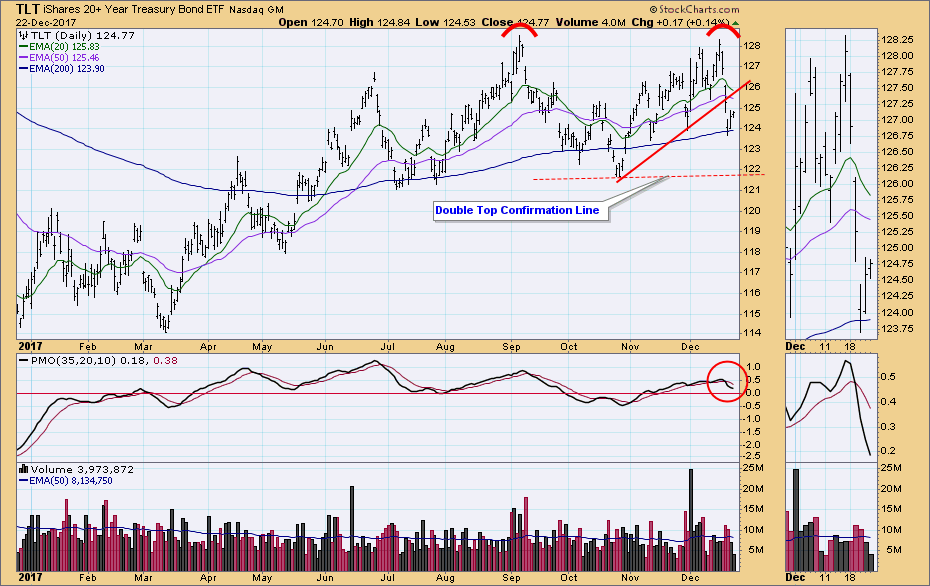The height and width of the screenshot is (586, 930).
Task: Select the purple EMA(50) 125.46 legend swatch
Action: click(24, 58)
